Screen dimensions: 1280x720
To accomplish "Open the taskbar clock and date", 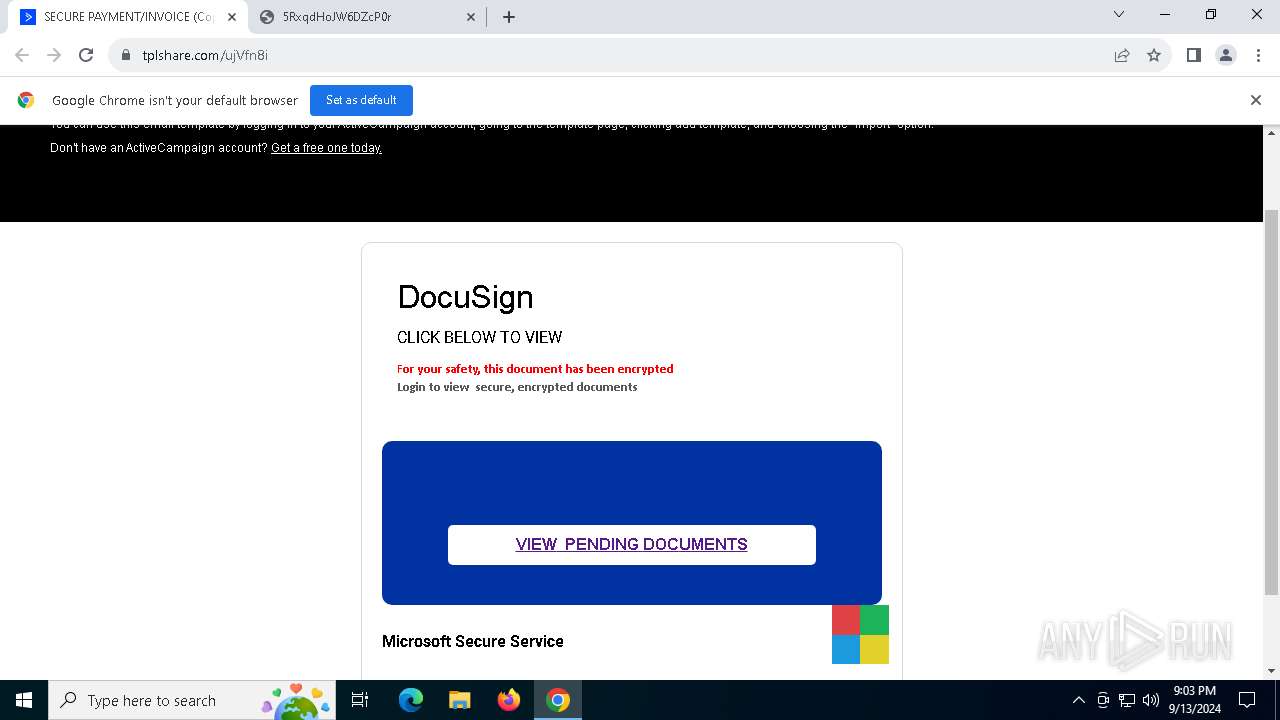I will 1194,700.
